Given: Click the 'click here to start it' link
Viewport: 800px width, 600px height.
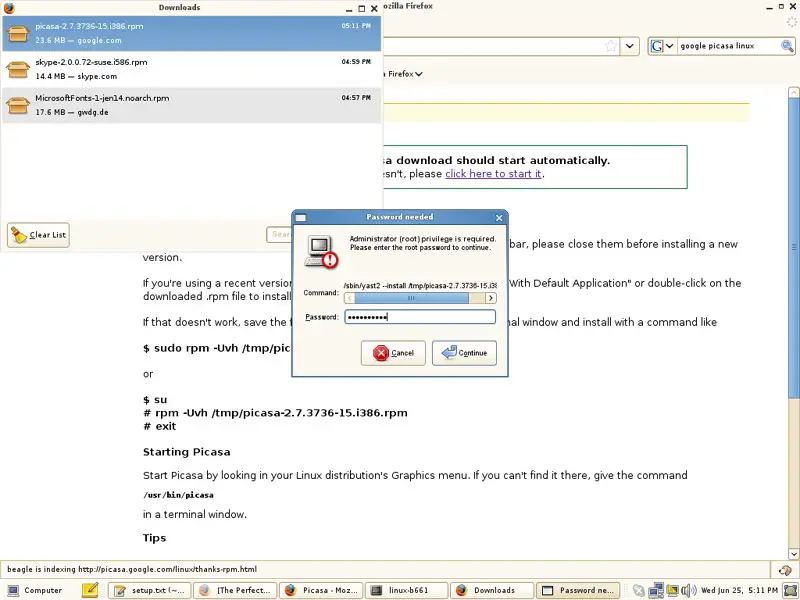Looking at the screenshot, I should [493, 173].
